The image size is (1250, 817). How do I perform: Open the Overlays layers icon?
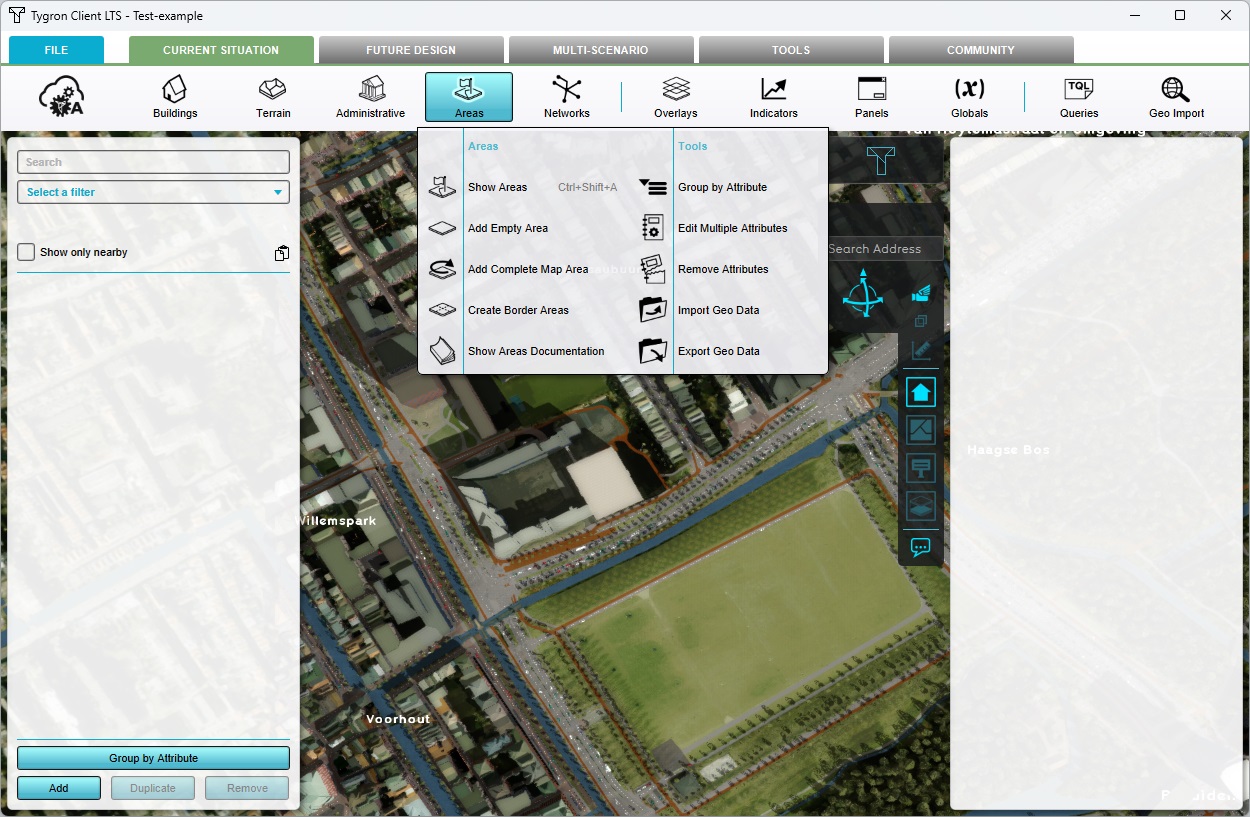(x=676, y=91)
